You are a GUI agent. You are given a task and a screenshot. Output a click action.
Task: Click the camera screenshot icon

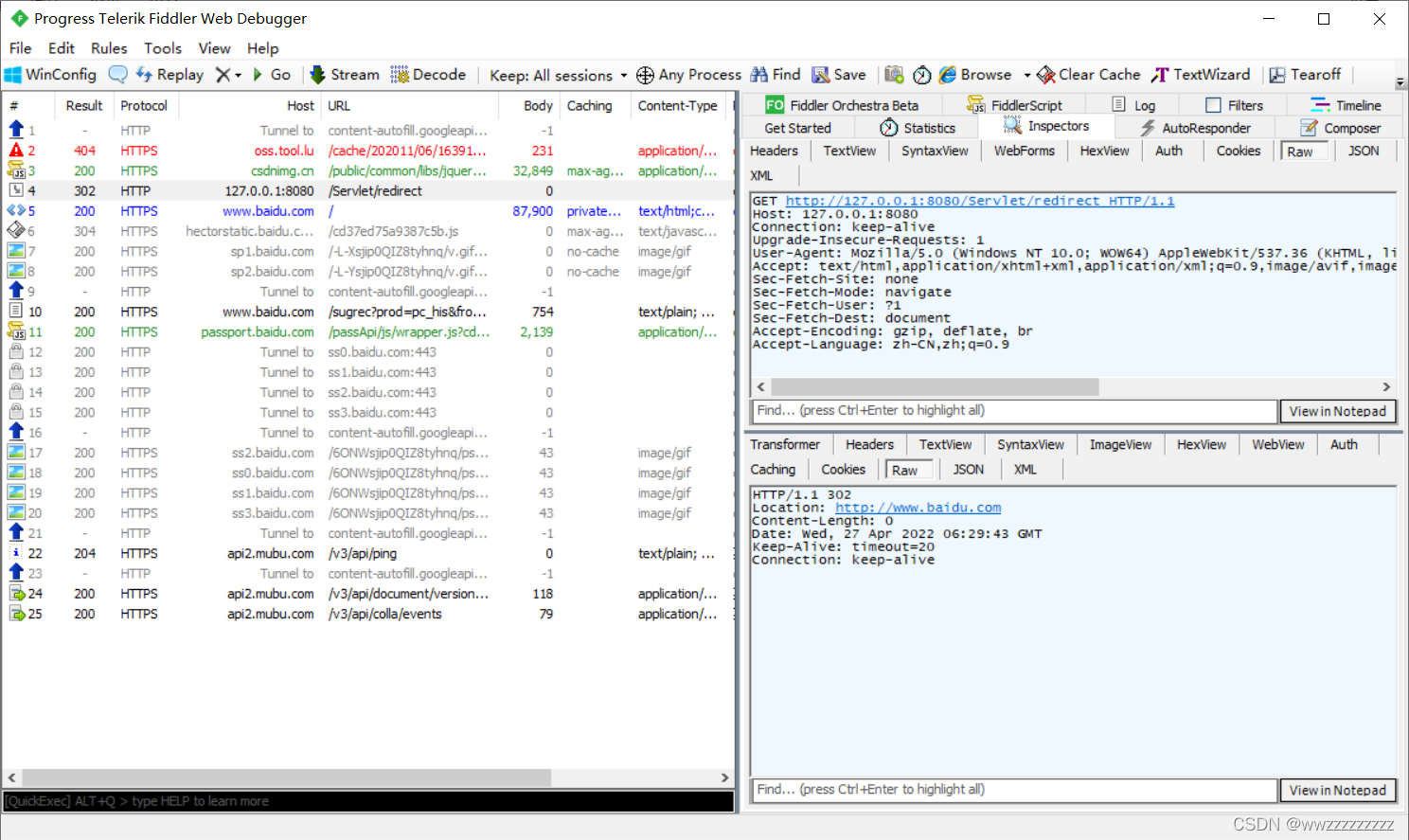point(894,75)
